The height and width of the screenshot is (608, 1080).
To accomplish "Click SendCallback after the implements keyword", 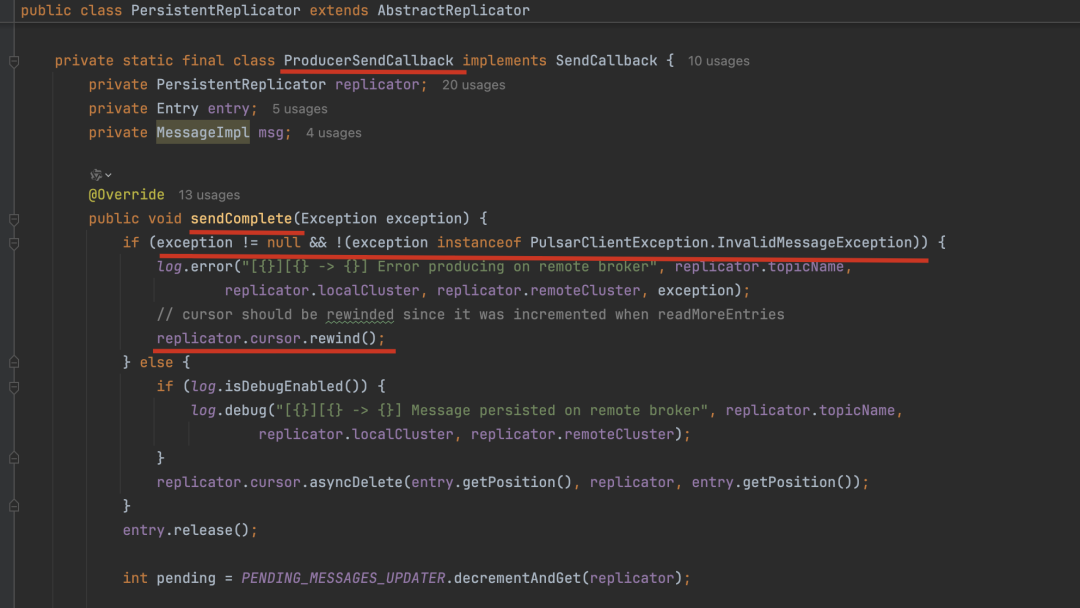I will coord(606,61).
